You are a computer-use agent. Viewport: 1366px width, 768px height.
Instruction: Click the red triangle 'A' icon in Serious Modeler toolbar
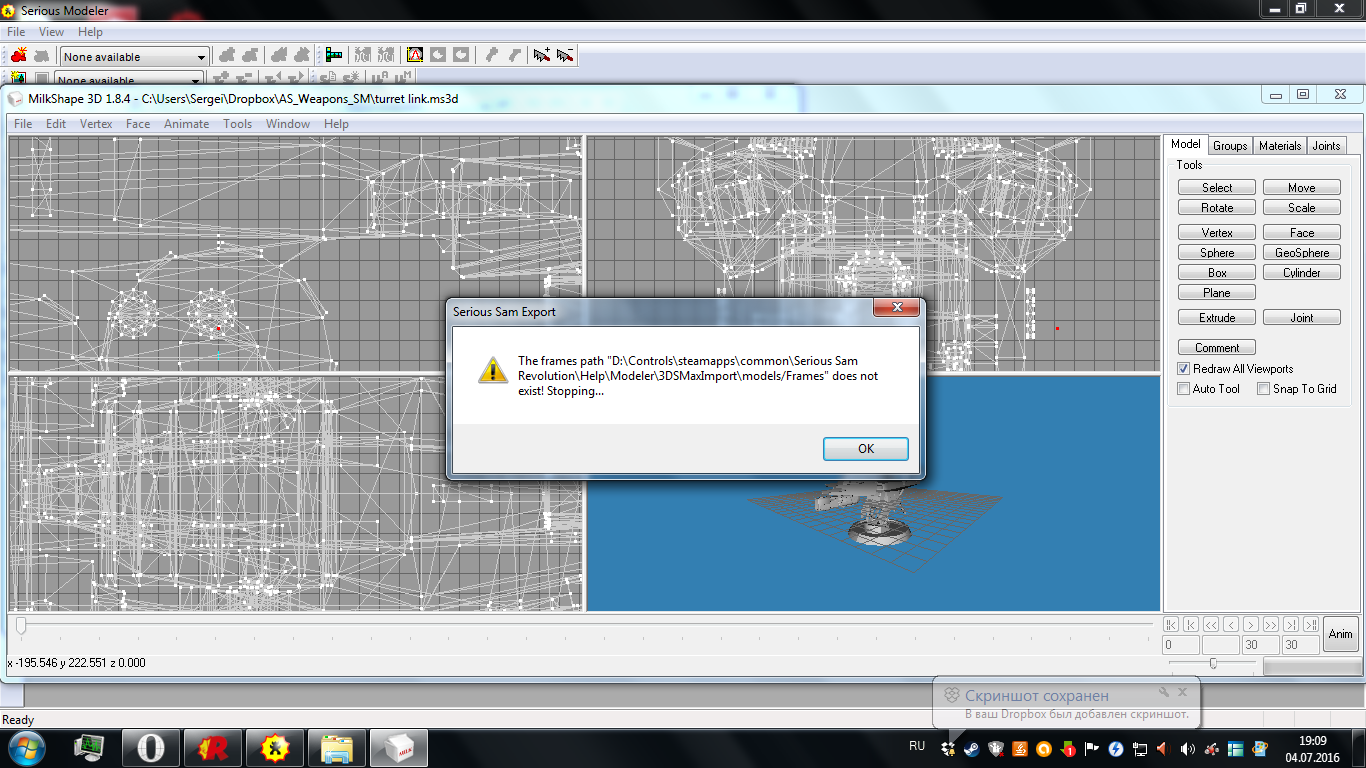414,56
